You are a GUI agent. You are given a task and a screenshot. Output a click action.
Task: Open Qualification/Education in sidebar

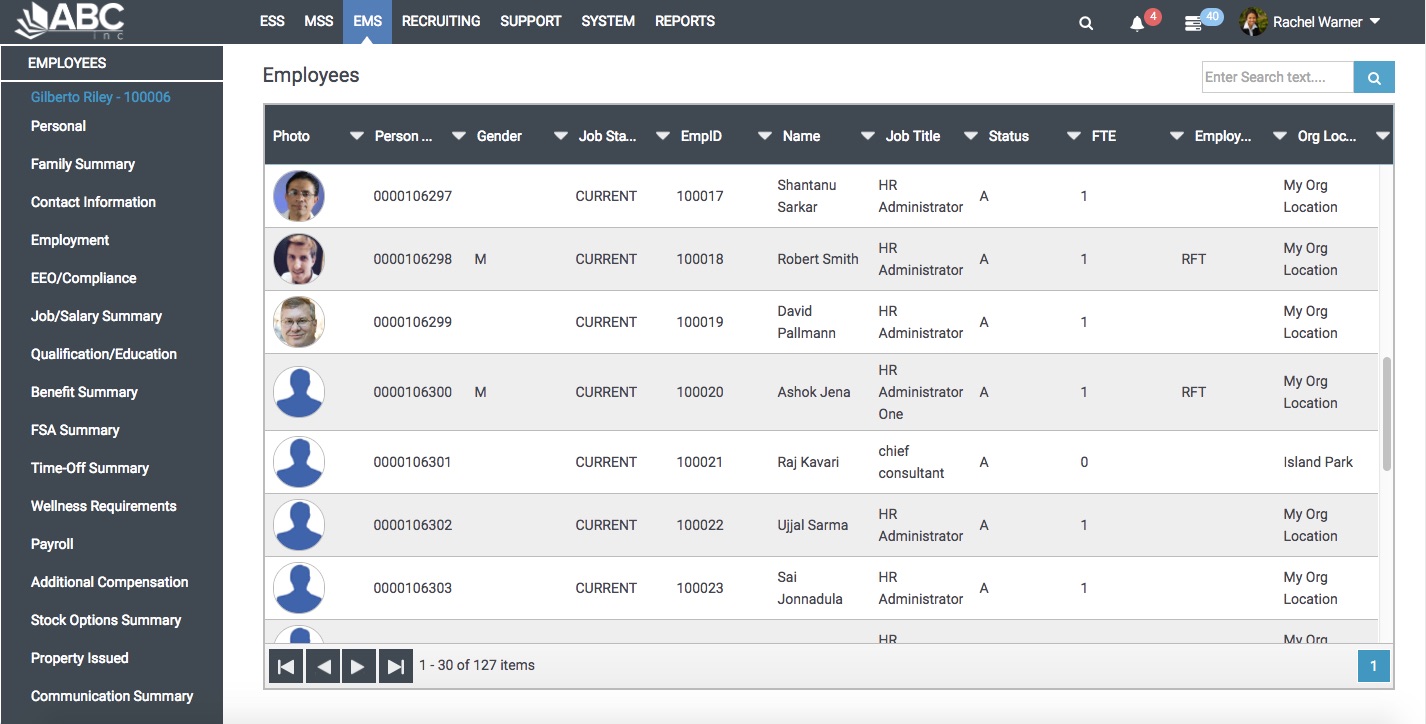(x=104, y=354)
